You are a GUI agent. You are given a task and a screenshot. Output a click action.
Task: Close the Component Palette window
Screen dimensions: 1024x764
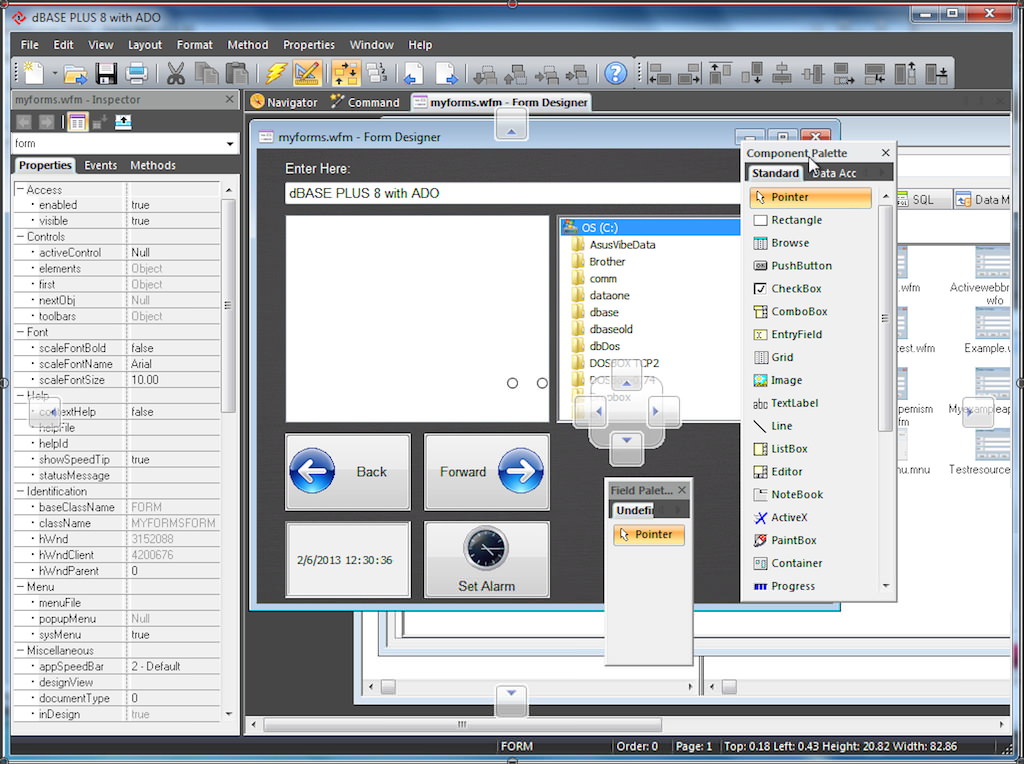pos(886,153)
